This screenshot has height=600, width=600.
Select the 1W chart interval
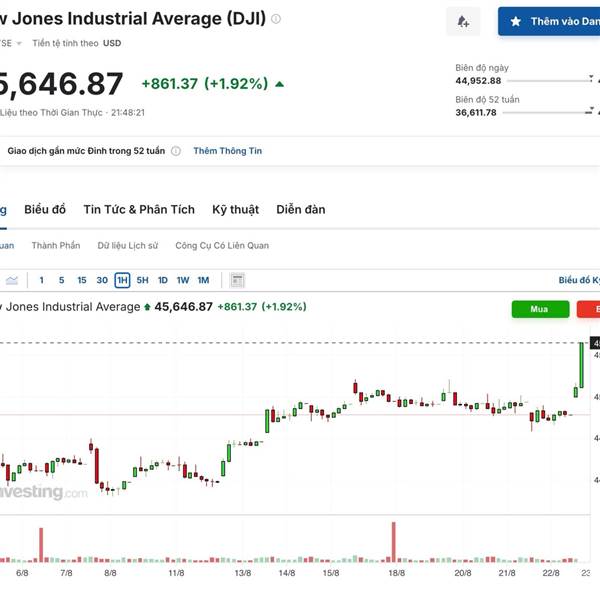pos(183,280)
